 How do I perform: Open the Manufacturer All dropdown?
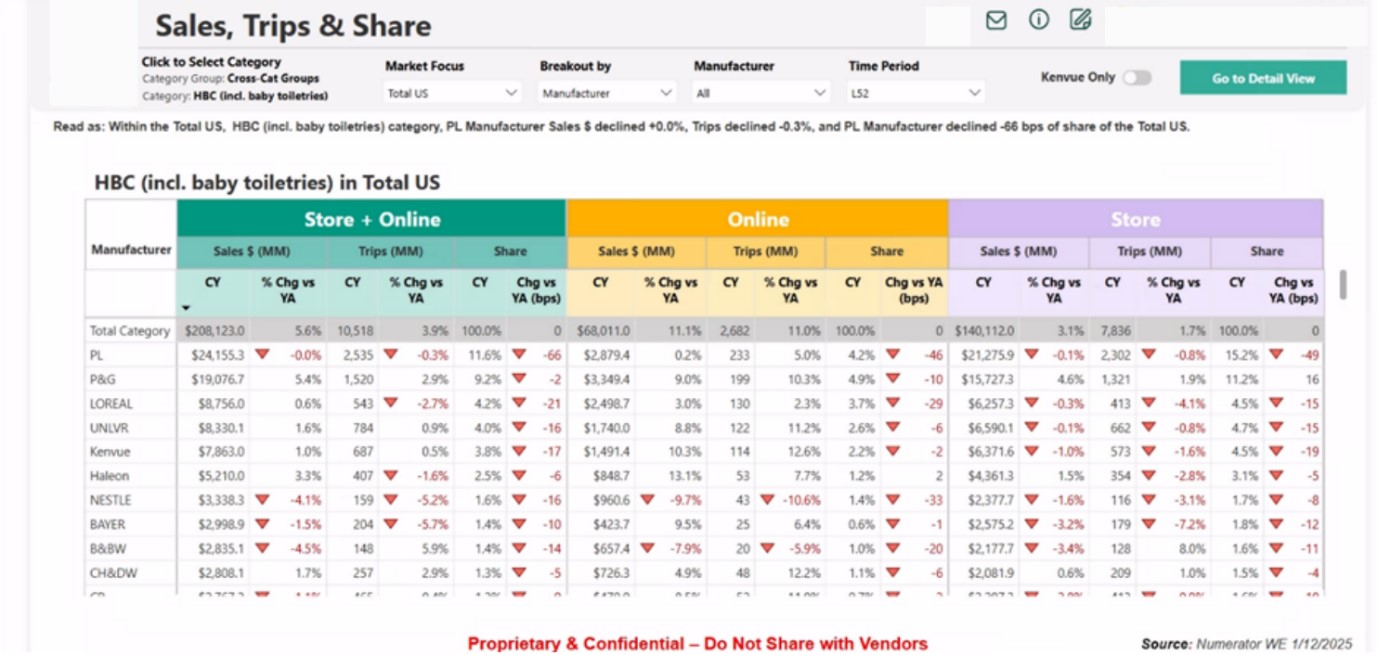(761, 93)
